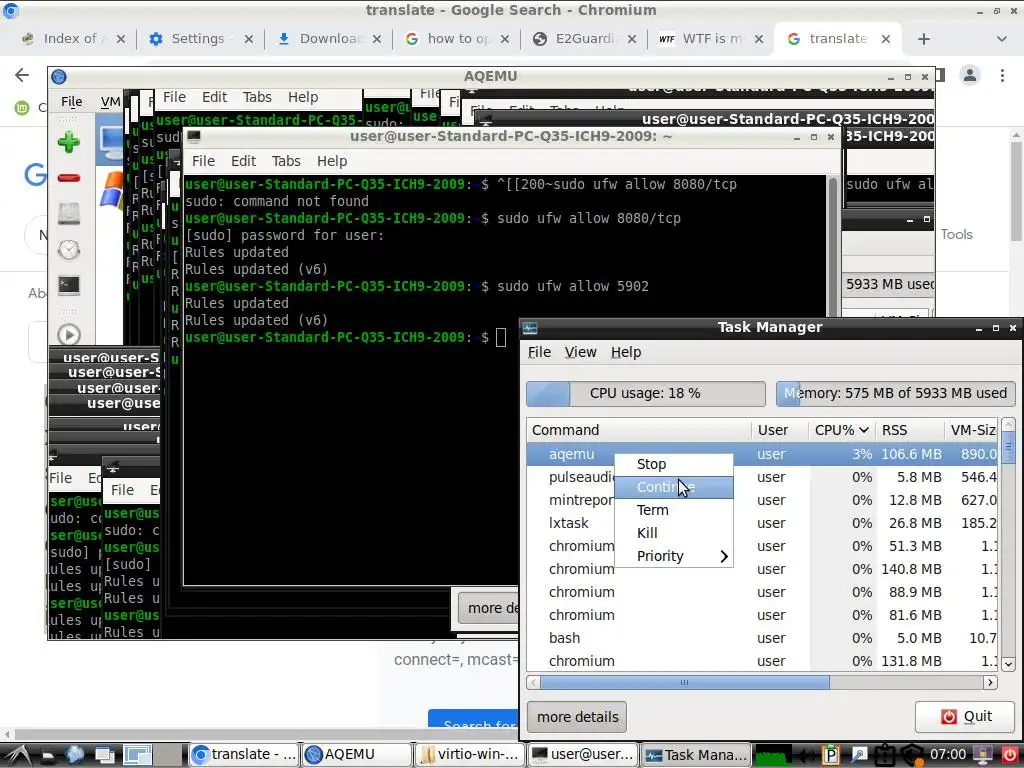Open the Task Manager Help menu
Viewport: 1024px width, 768px height.
tap(626, 352)
